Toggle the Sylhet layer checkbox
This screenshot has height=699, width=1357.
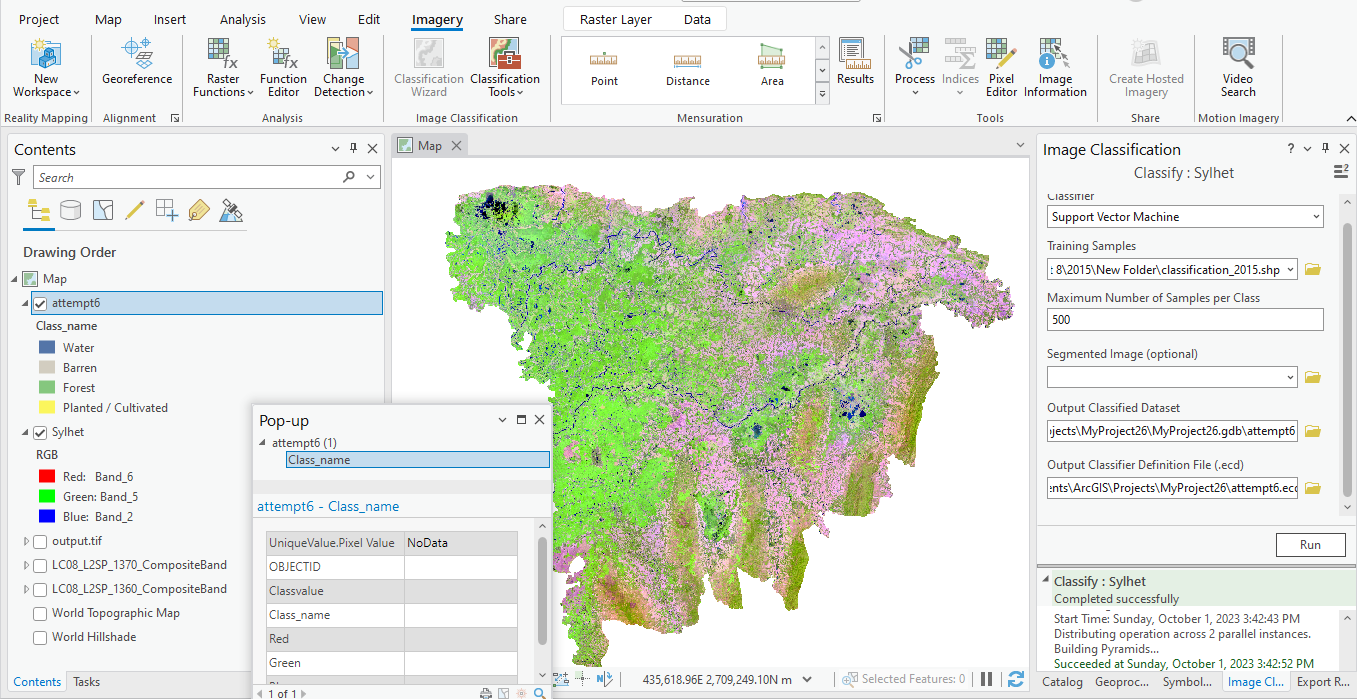click(40, 433)
